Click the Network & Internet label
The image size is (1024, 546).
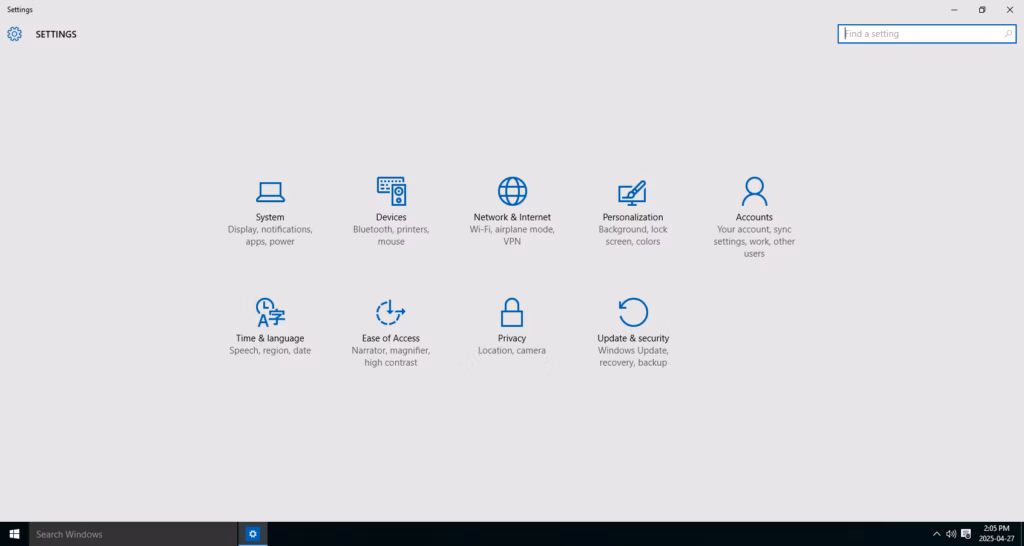[x=512, y=217]
